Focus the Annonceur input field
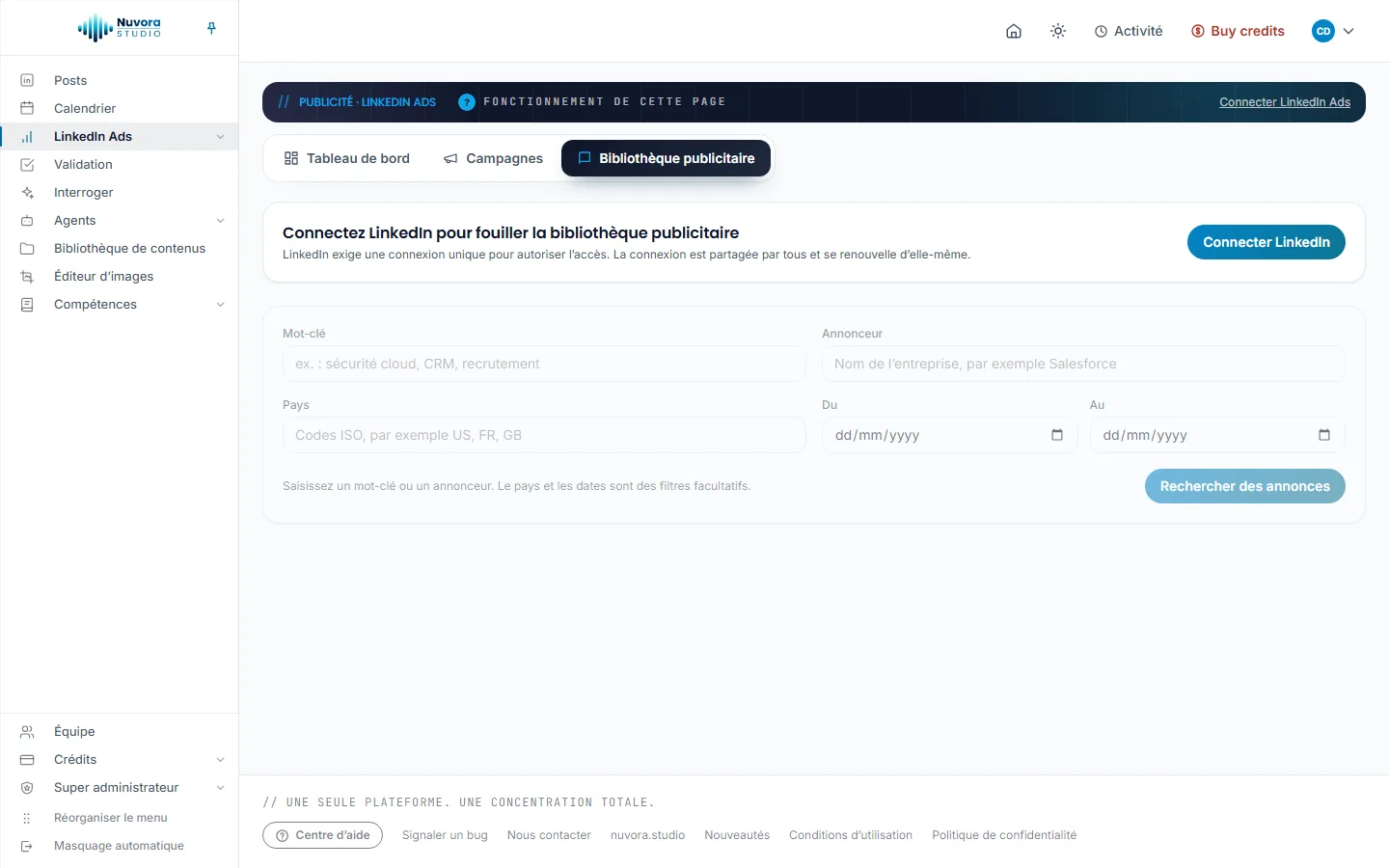 (x=1083, y=364)
